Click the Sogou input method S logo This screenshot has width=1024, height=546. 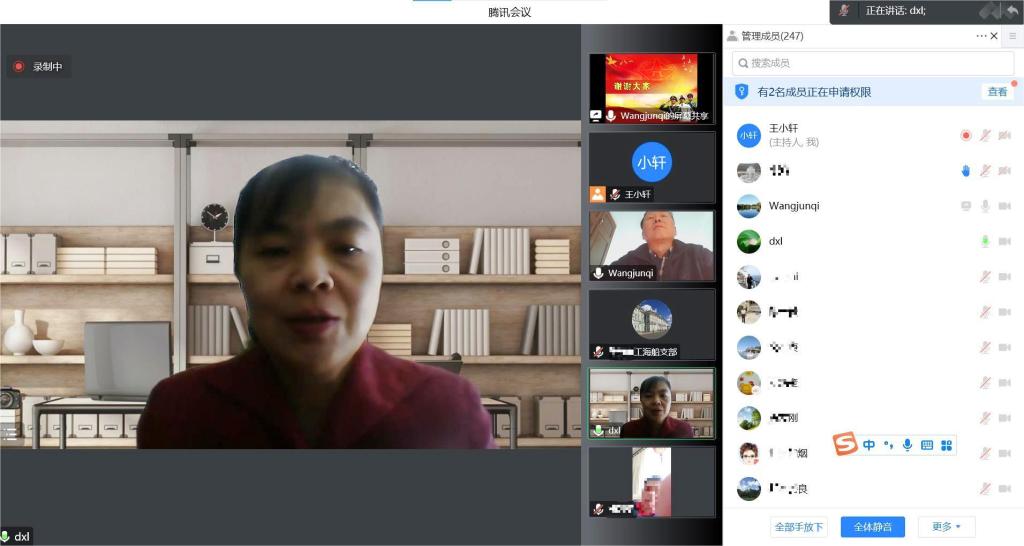846,444
